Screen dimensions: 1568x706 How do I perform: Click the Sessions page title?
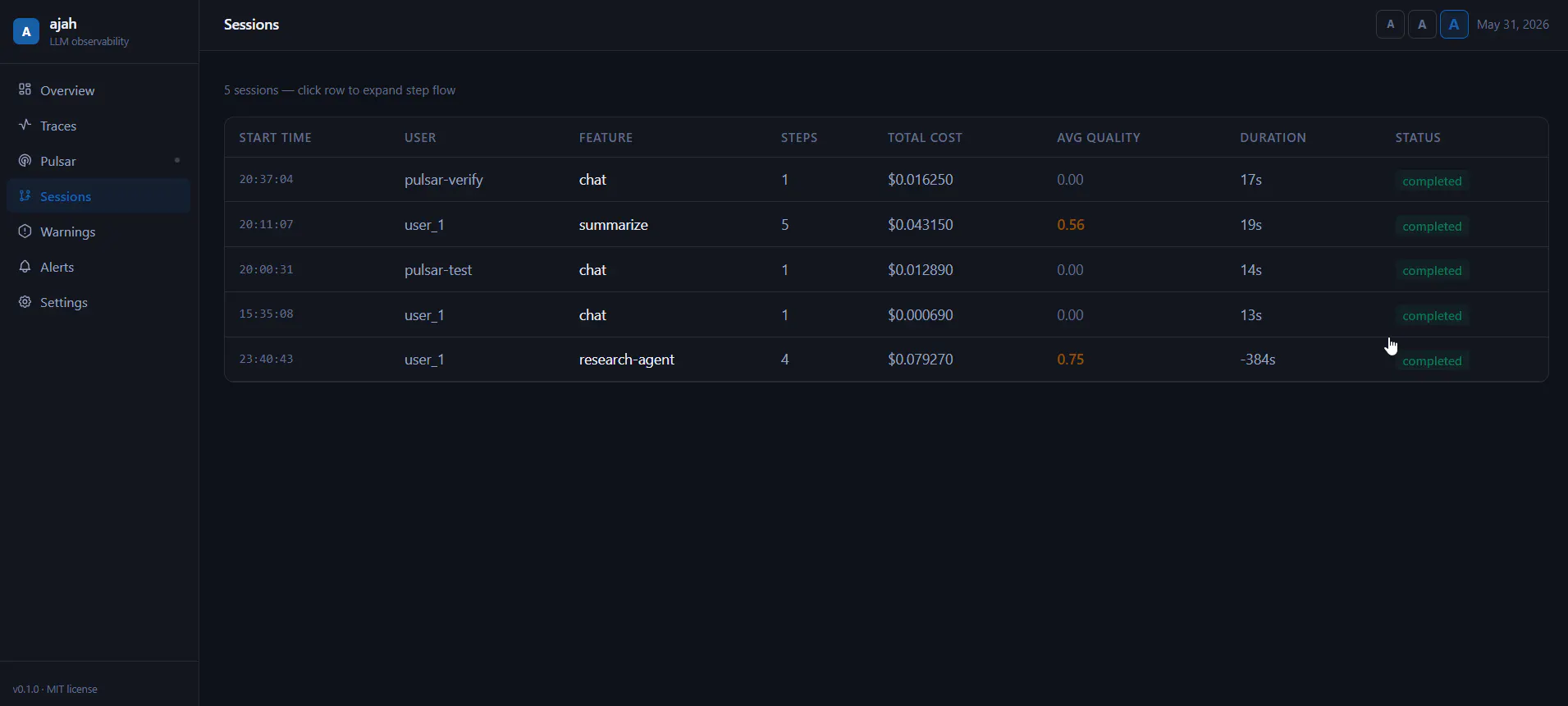coord(252,25)
